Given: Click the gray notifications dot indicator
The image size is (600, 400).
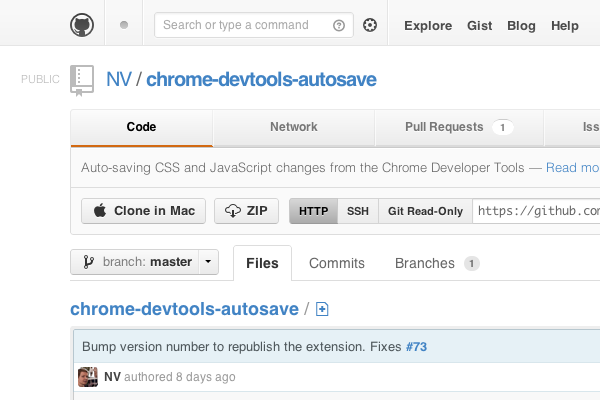Looking at the screenshot, I should click(x=124, y=25).
